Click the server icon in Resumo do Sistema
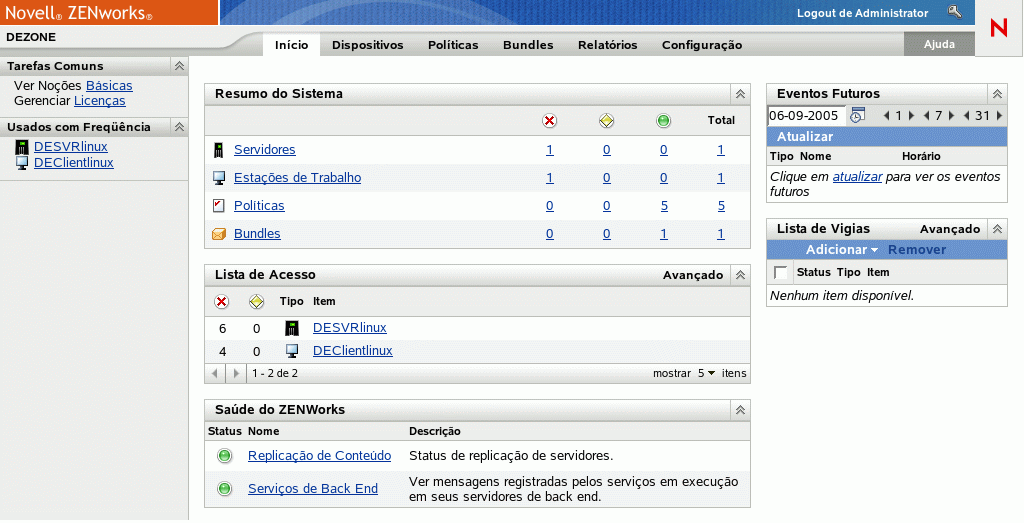The image size is (1024, 523). click(219, 150)
